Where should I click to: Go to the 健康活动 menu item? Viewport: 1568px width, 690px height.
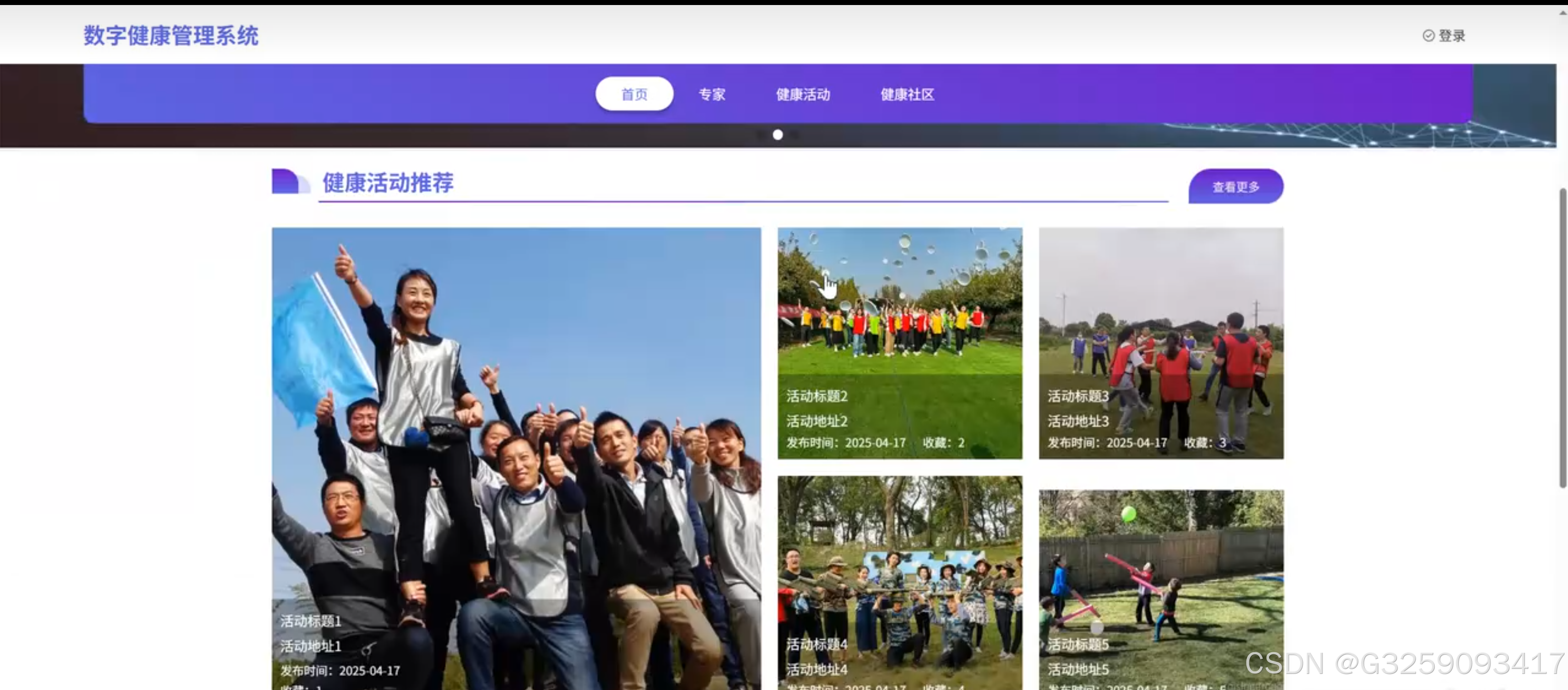click(802, 95)
